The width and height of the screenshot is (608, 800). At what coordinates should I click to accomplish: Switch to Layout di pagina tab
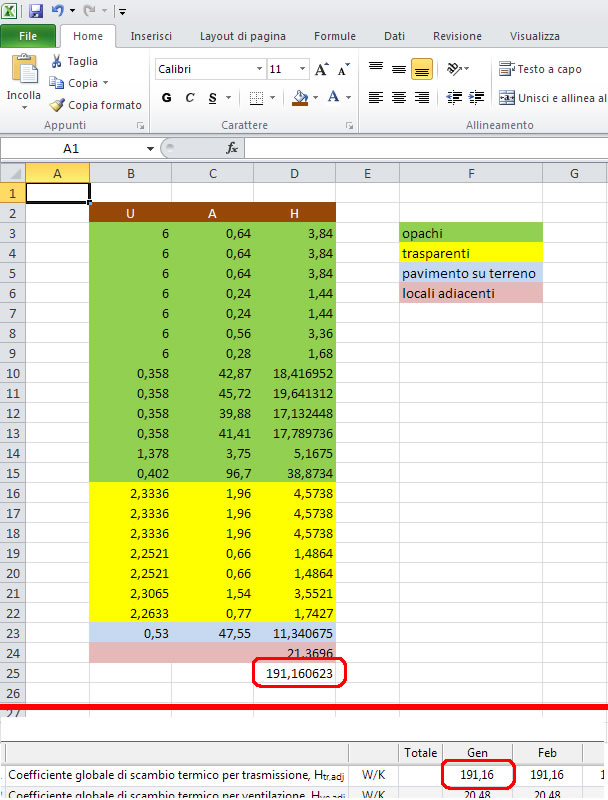pyautogui.click(x=243, y=36)
